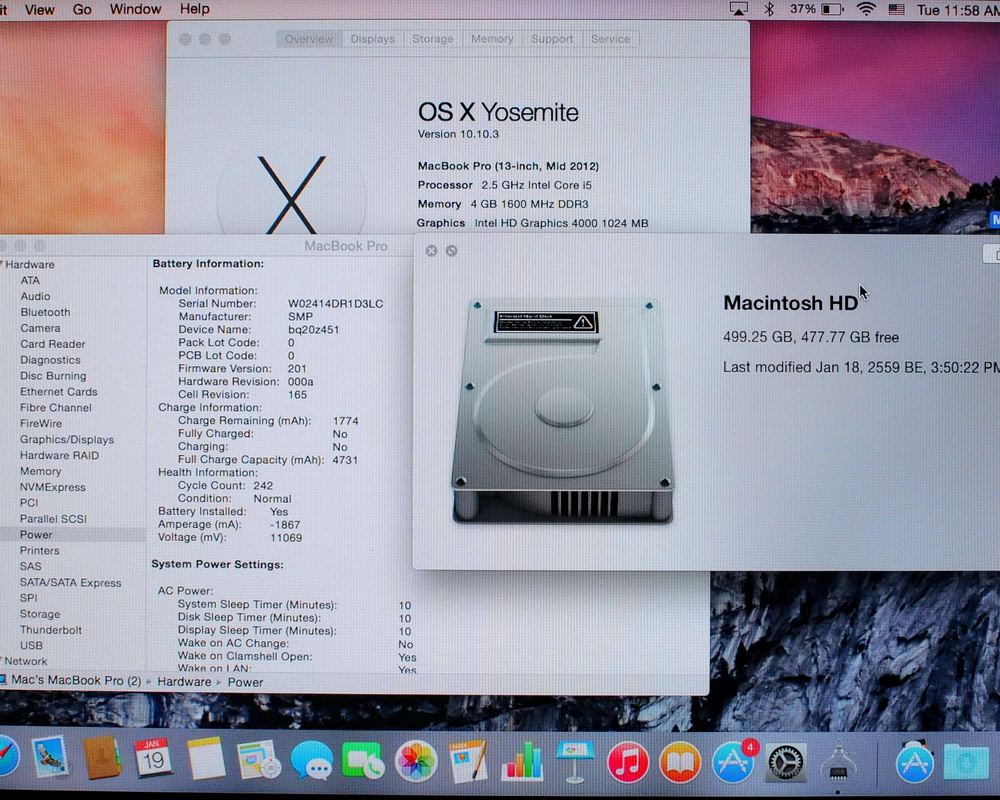Open the Window menu
This screenshot has width=1000, height=800.
(135, 10)
